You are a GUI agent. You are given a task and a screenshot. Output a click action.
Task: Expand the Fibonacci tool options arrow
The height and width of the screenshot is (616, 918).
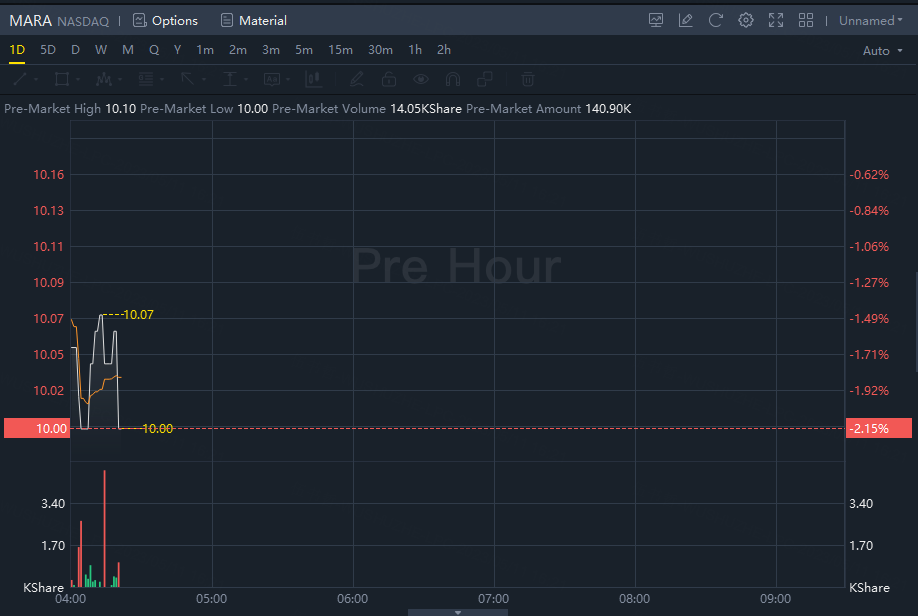point(162,80)
